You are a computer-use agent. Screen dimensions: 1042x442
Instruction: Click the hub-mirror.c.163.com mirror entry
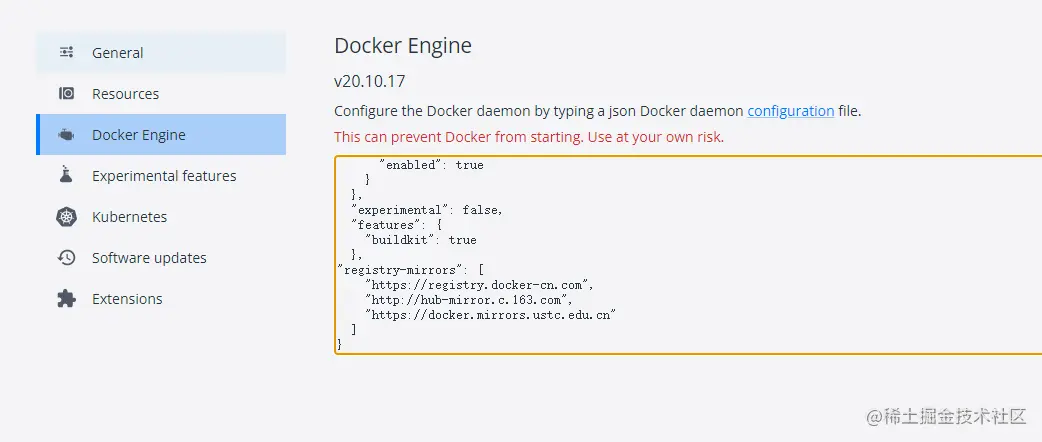click(467, 300)
